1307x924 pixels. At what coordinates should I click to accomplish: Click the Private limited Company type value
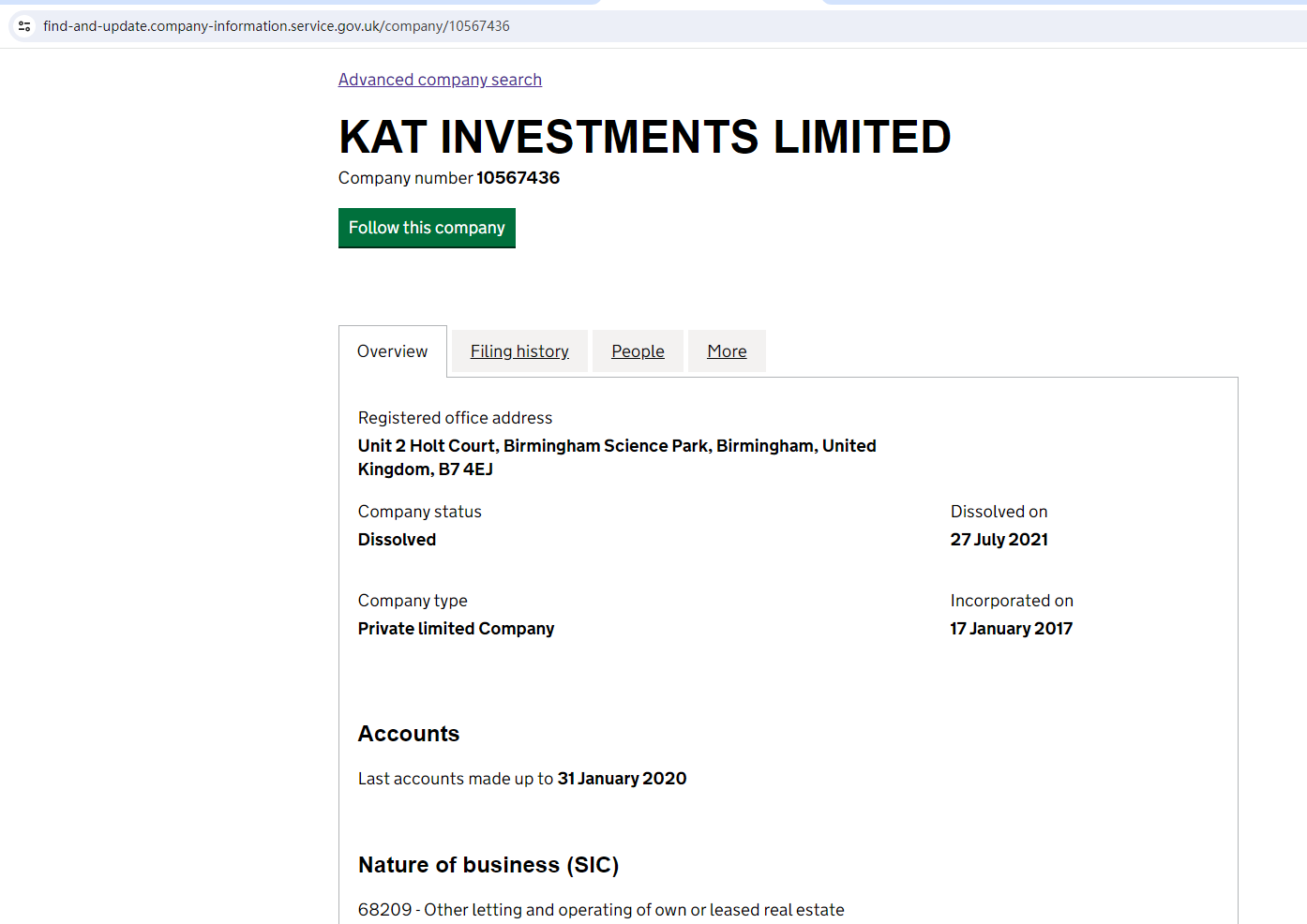(x=456, y=629)
